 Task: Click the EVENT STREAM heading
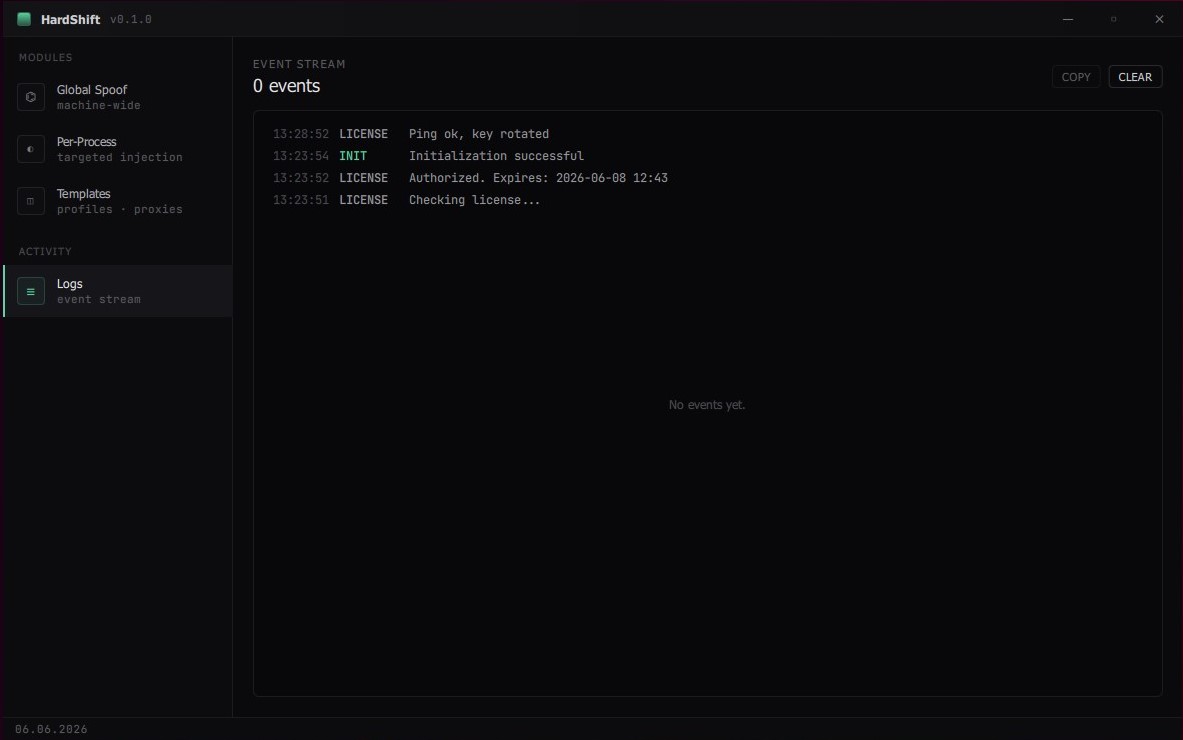pyautogui.click(x=300, y=64)
